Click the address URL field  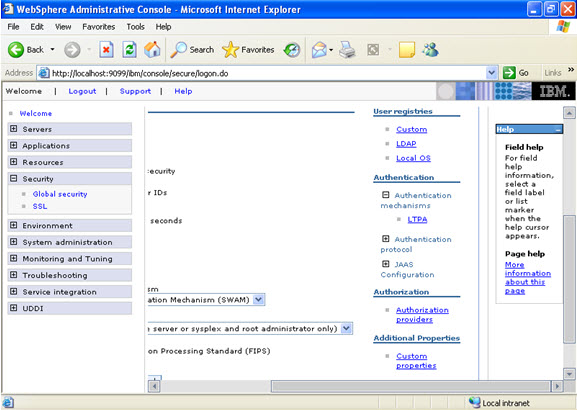[x=268, y=73]
